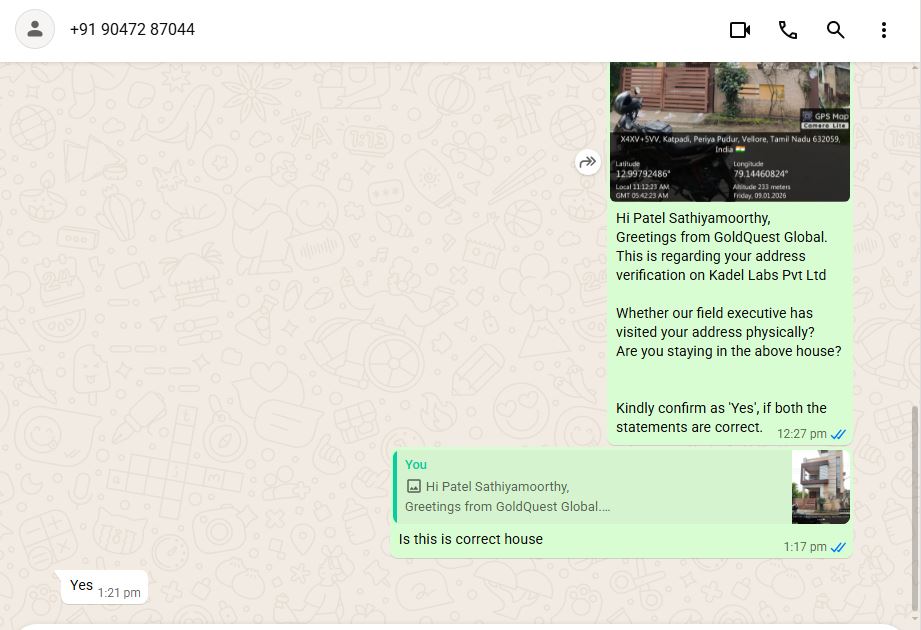Image resolution: width=921 pixels, height=630 pixels.
Task: Forward the GPS photo using forward icon
Action: pos(588,162)
